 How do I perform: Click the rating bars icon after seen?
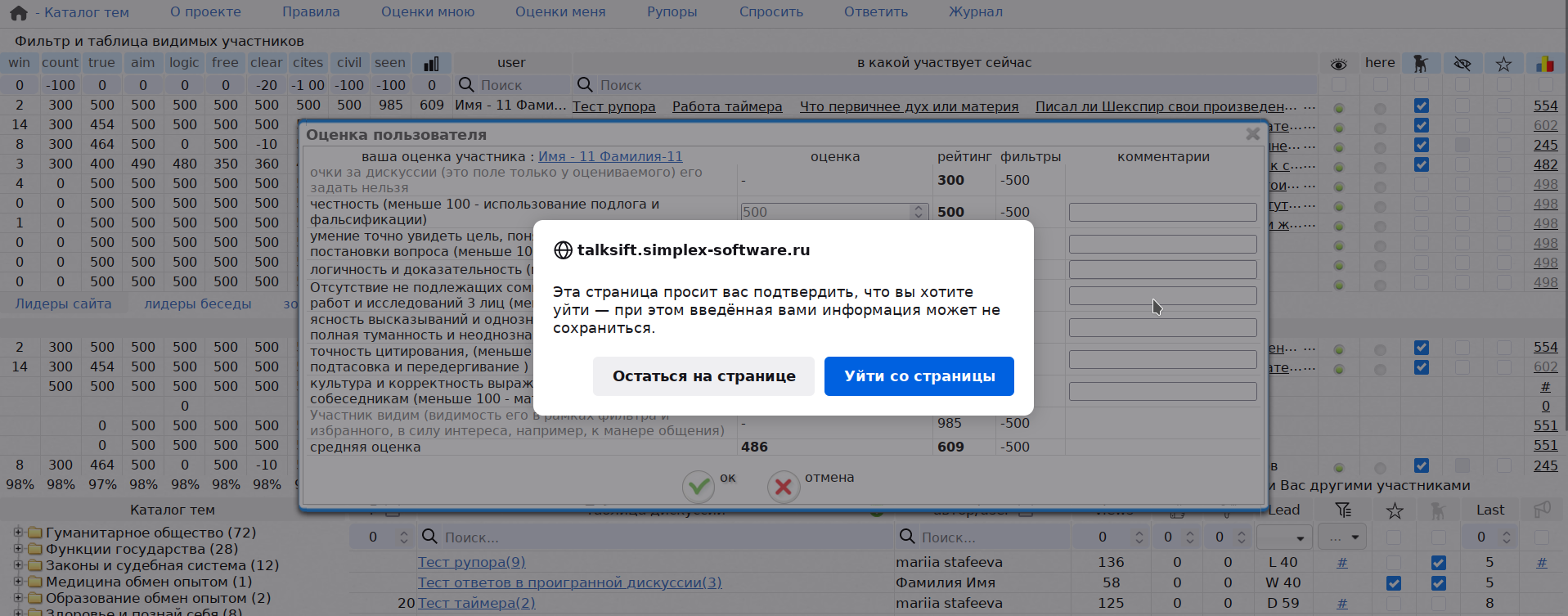click(431, 64)
